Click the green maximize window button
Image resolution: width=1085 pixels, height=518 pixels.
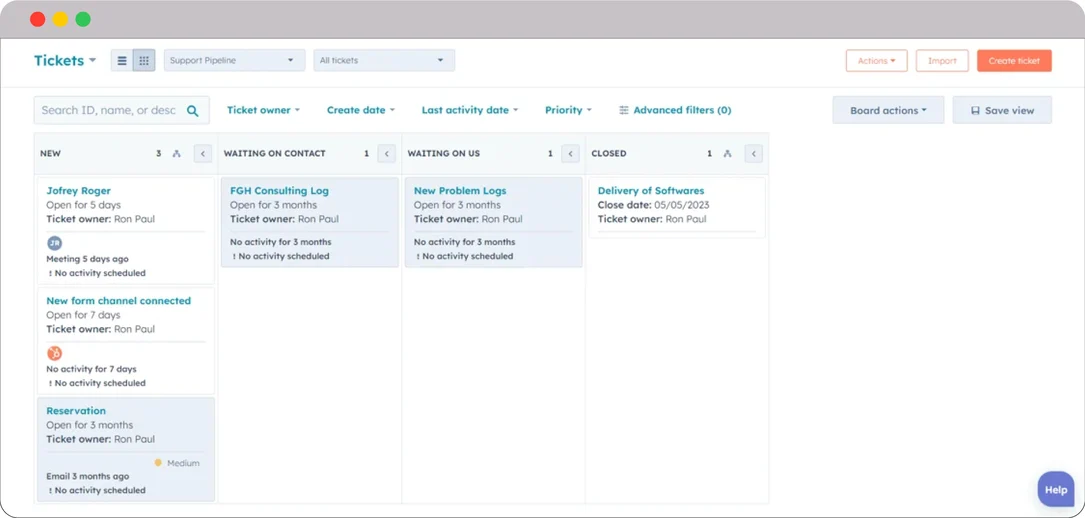[83, 19]
